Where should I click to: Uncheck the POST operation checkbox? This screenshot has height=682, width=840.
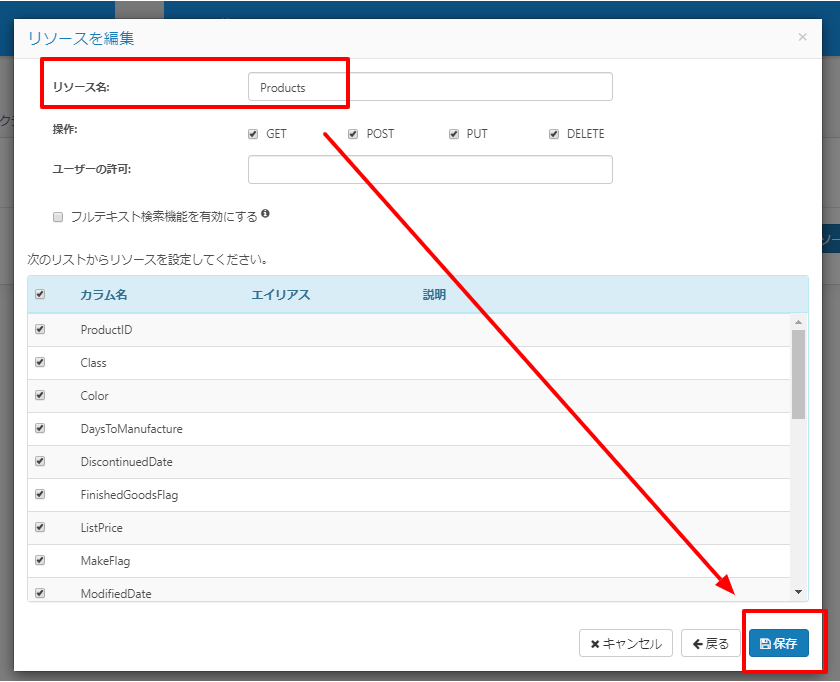pos(353,134)
